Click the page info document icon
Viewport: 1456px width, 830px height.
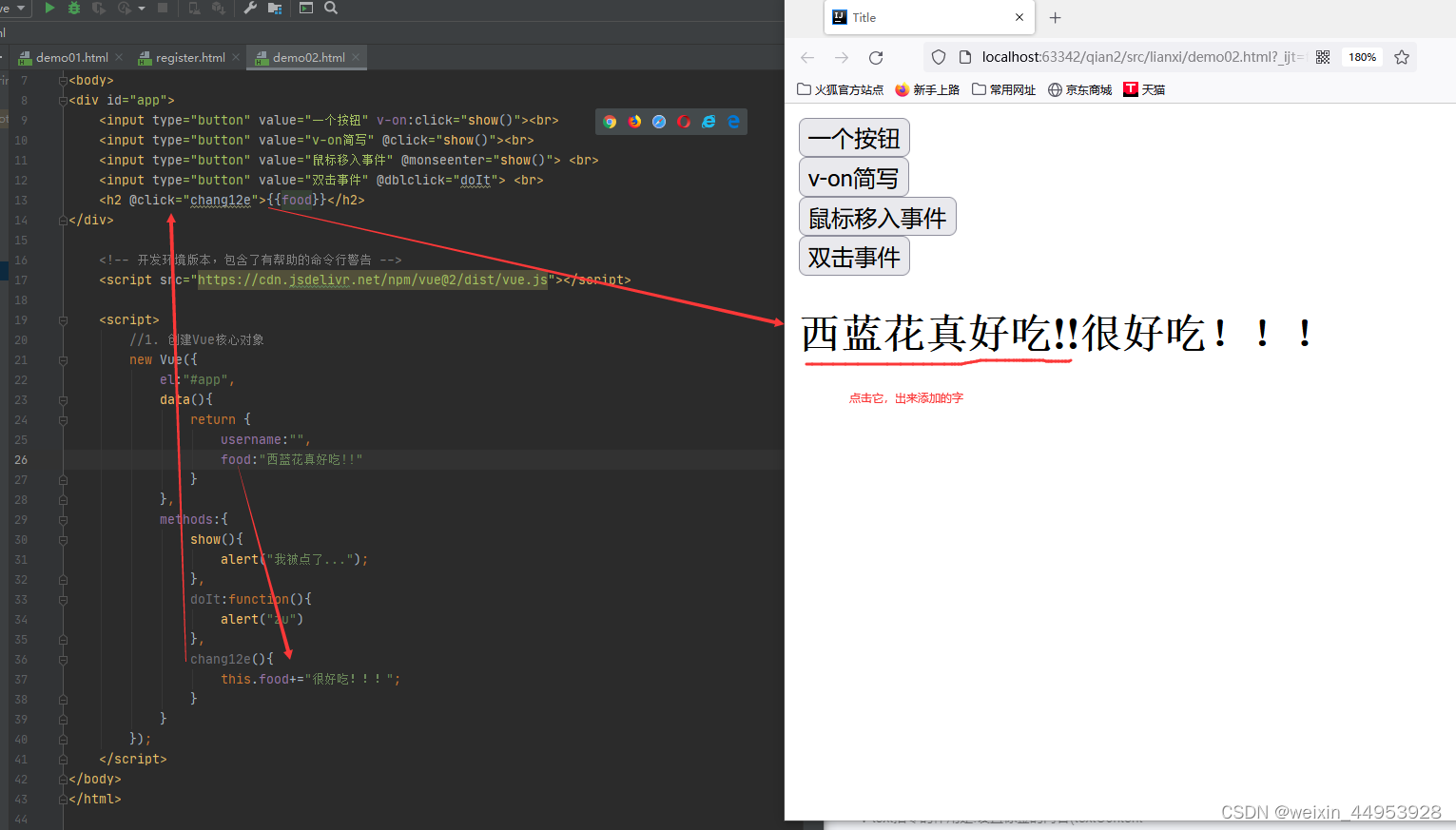pyautogui.click(x=964, y=57)
